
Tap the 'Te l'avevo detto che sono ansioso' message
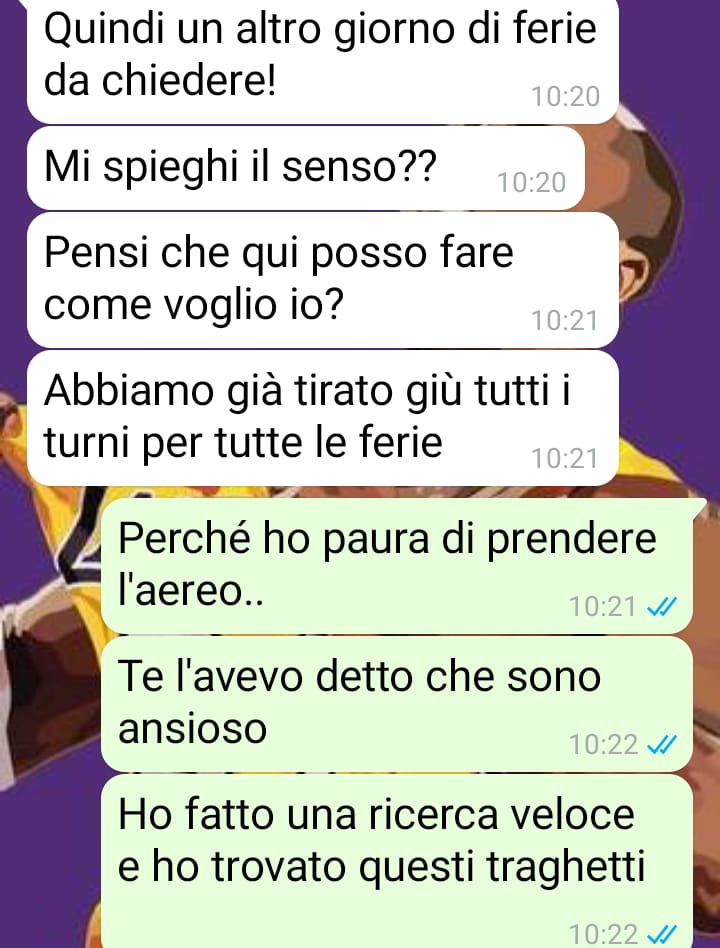(397, 704)
